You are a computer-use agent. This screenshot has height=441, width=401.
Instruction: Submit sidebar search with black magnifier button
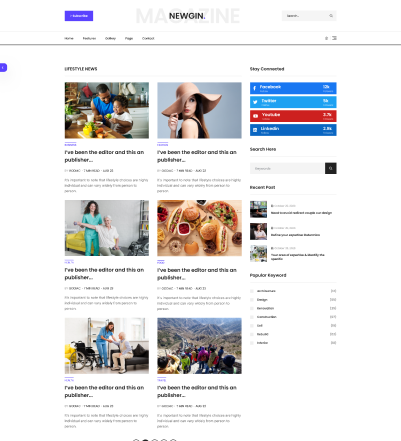click(331, 168)
